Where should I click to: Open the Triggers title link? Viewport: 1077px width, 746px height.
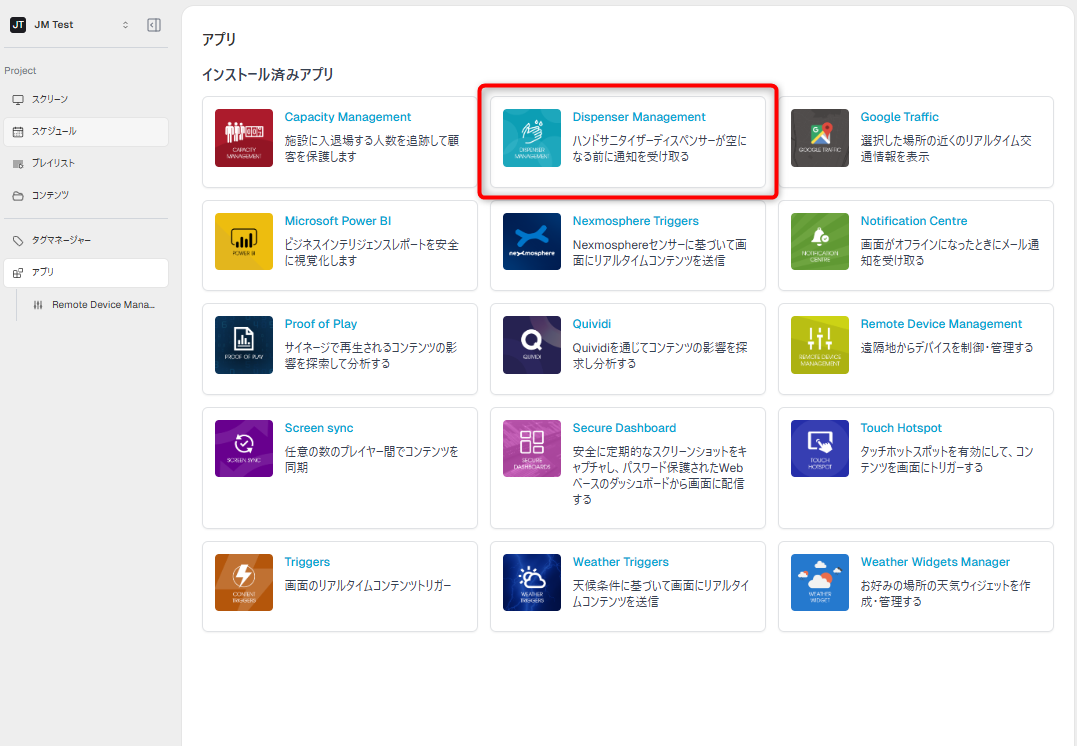pyautogui.click(x=307, y=561)
